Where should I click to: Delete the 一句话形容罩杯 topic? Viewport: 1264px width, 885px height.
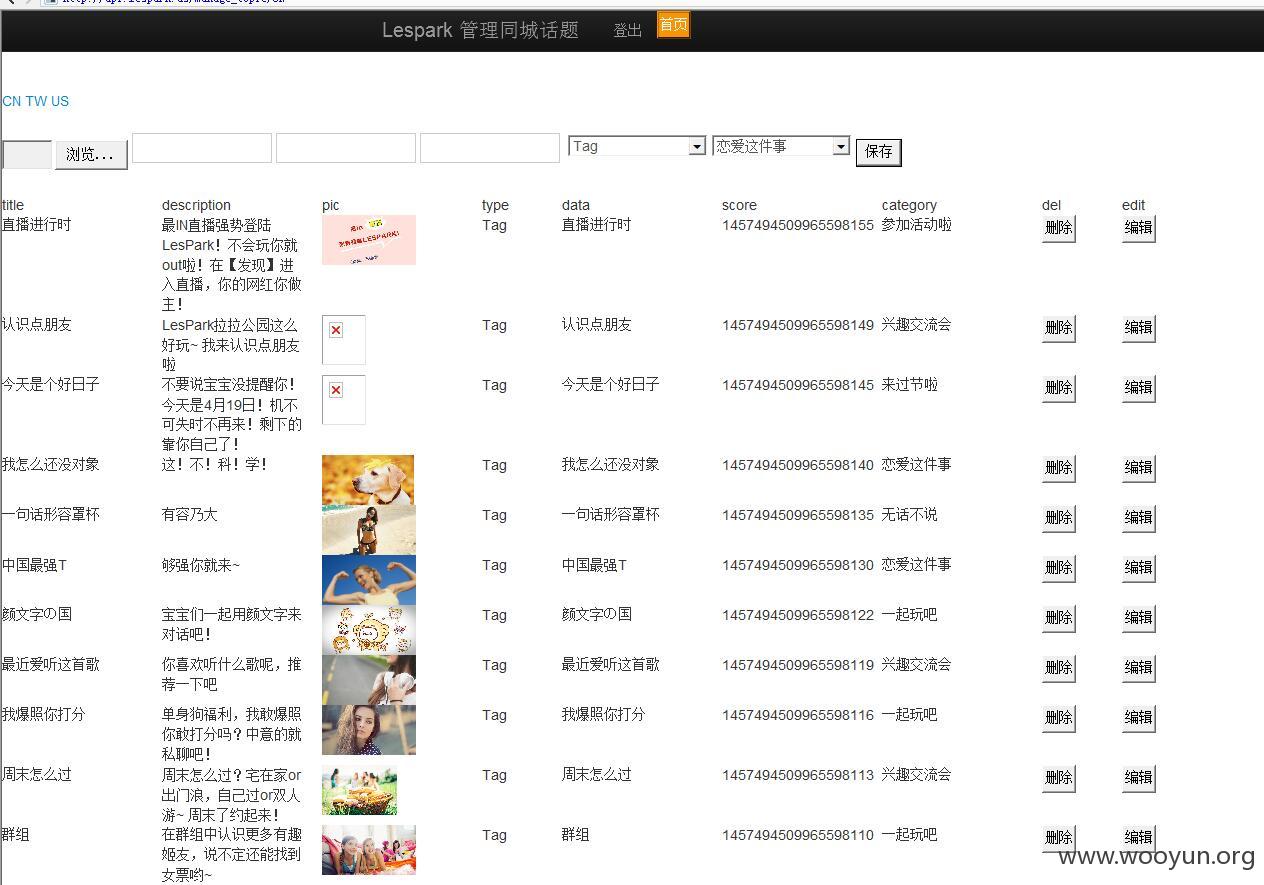point(1058,518)
